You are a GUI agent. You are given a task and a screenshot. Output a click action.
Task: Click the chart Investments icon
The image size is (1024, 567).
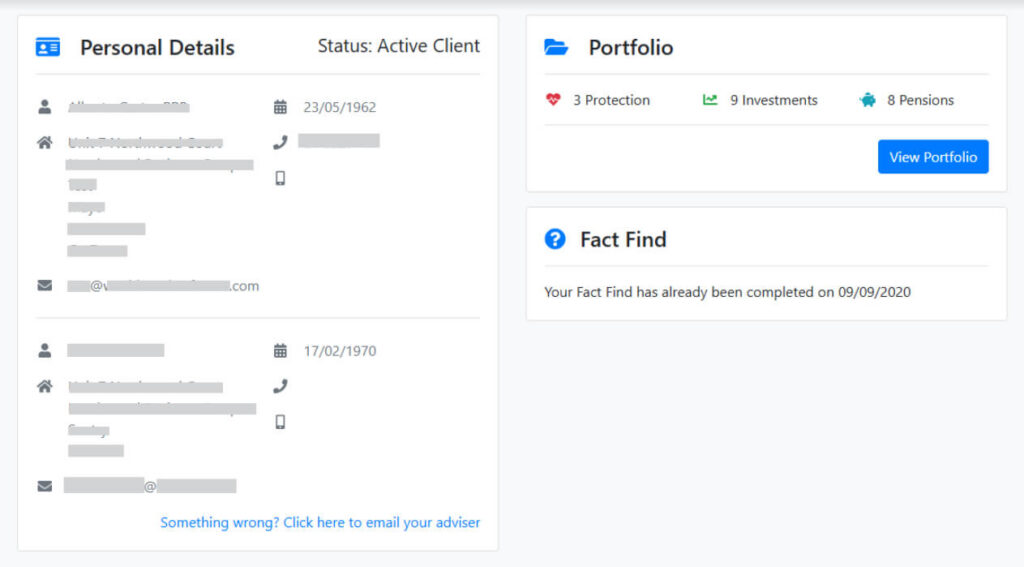(x=710, y=100)
